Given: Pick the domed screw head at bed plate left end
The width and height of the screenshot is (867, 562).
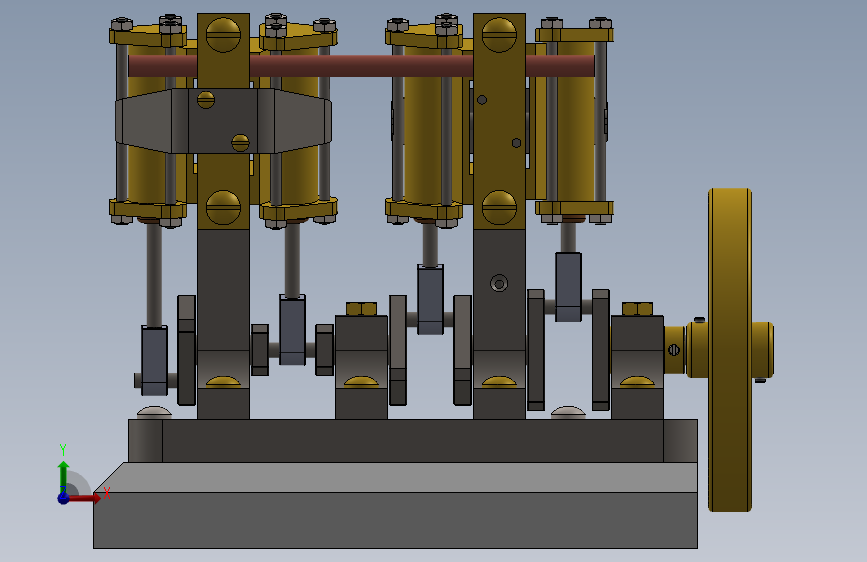Looking at the screenshot, I should tap(154, 413).
